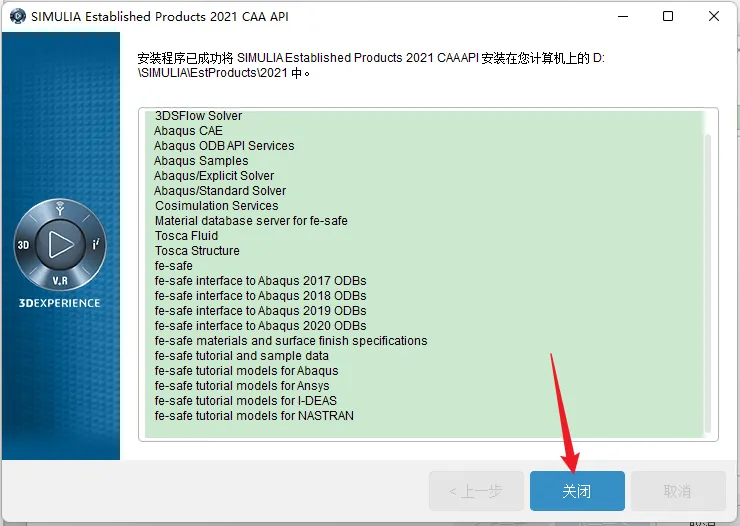This screenshot has height=526, width=740.
Task: Select the plain fe-safe row
Action: click(x=173, y=266)
